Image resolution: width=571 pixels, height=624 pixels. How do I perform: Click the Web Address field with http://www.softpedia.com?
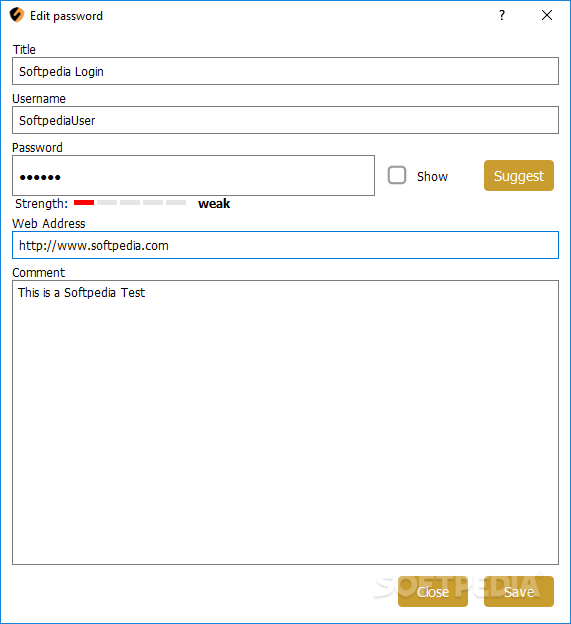(x=285, y=245)
